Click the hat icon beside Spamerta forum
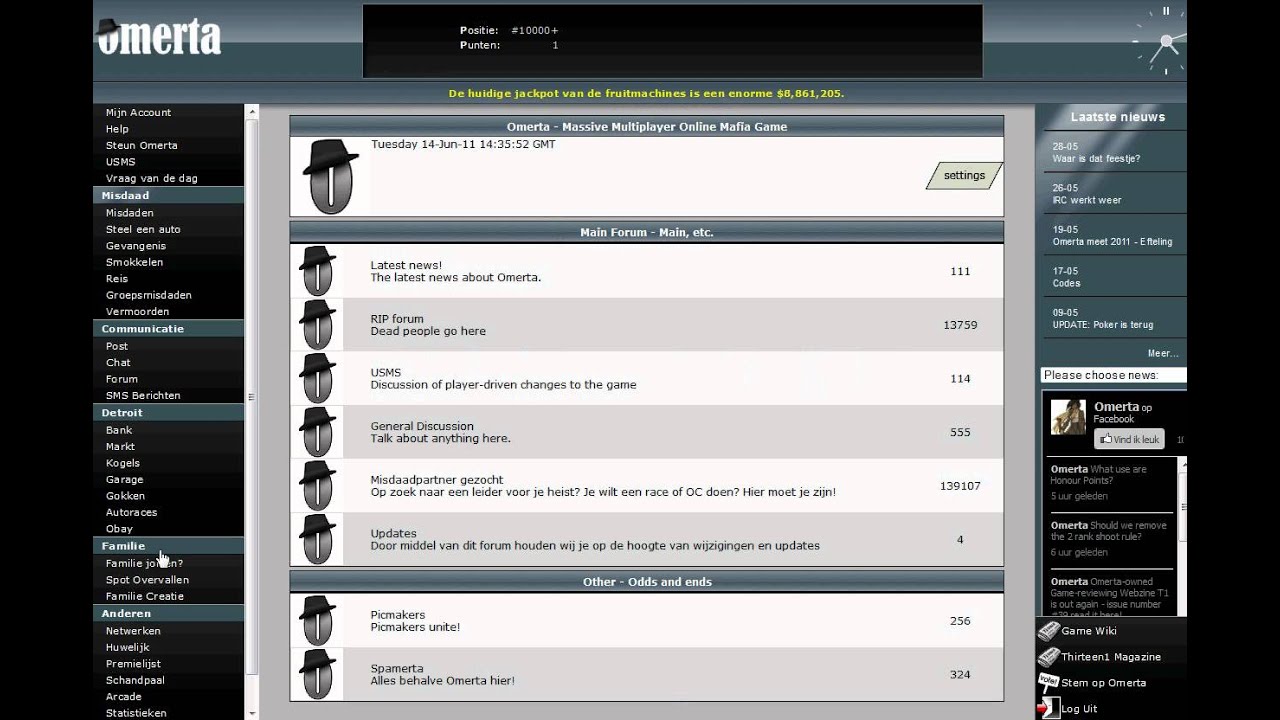 pos(317,674)
